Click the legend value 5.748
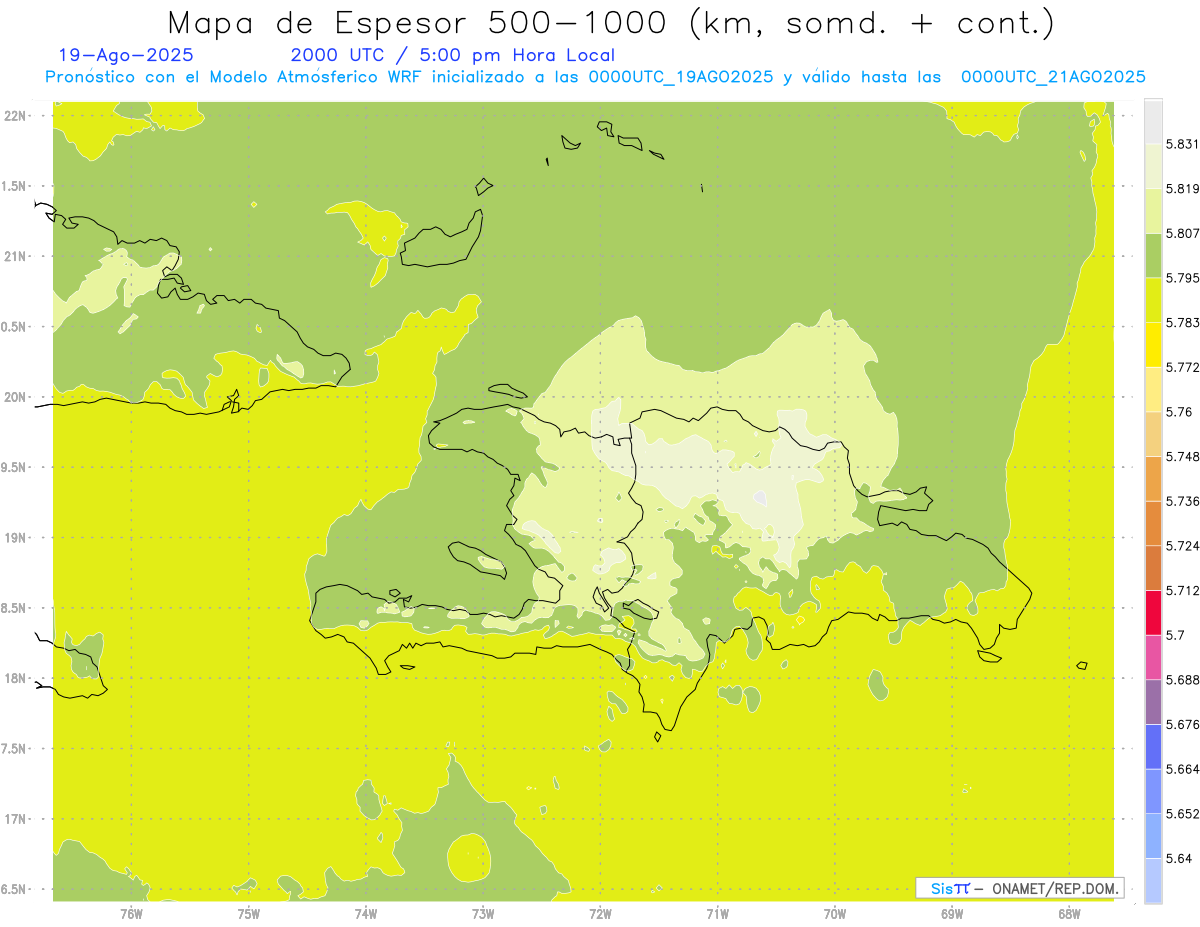The height and width of the screenshot is (927, 1200). point(1183,457)
